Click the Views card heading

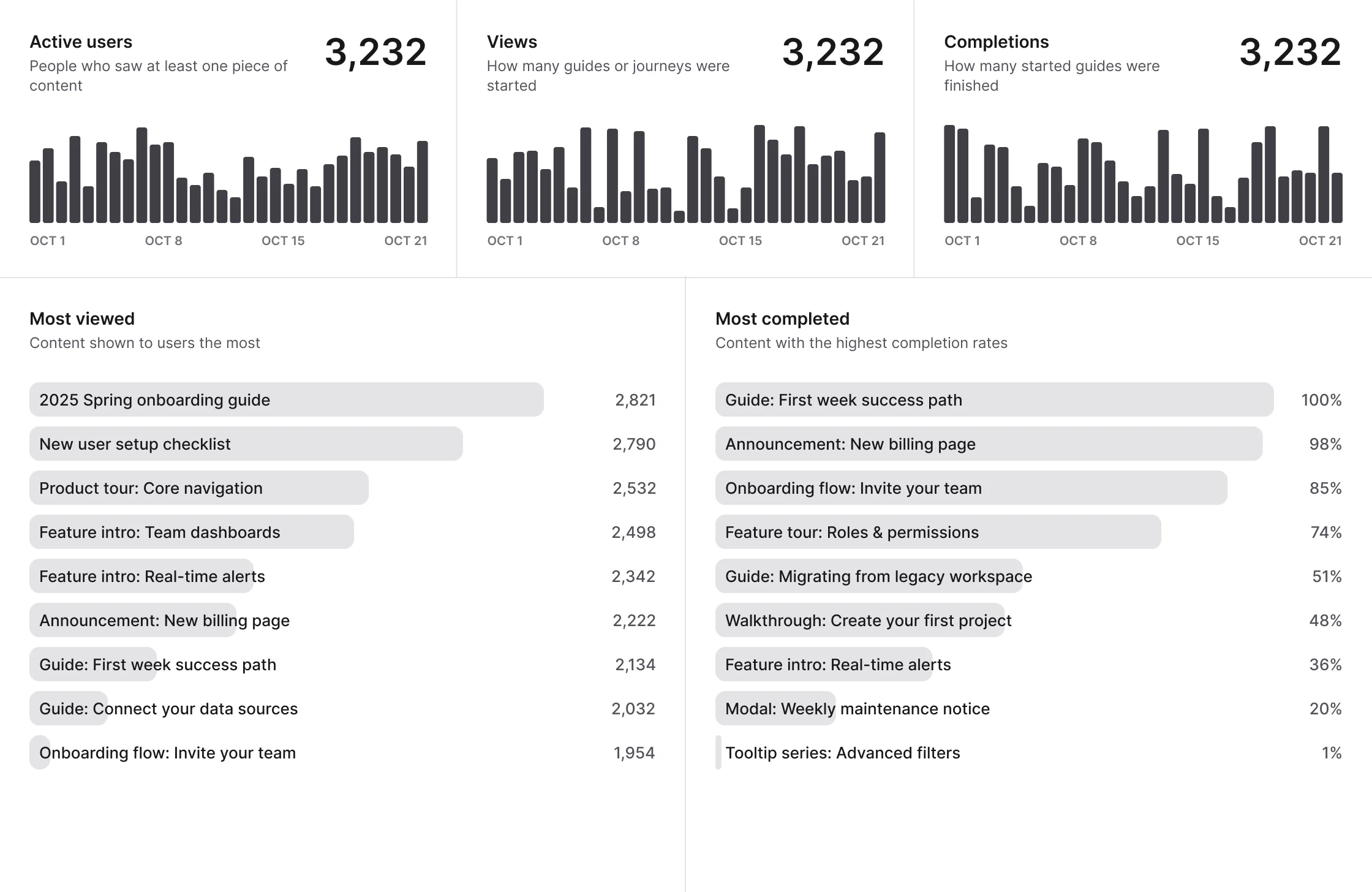[511, 42]
